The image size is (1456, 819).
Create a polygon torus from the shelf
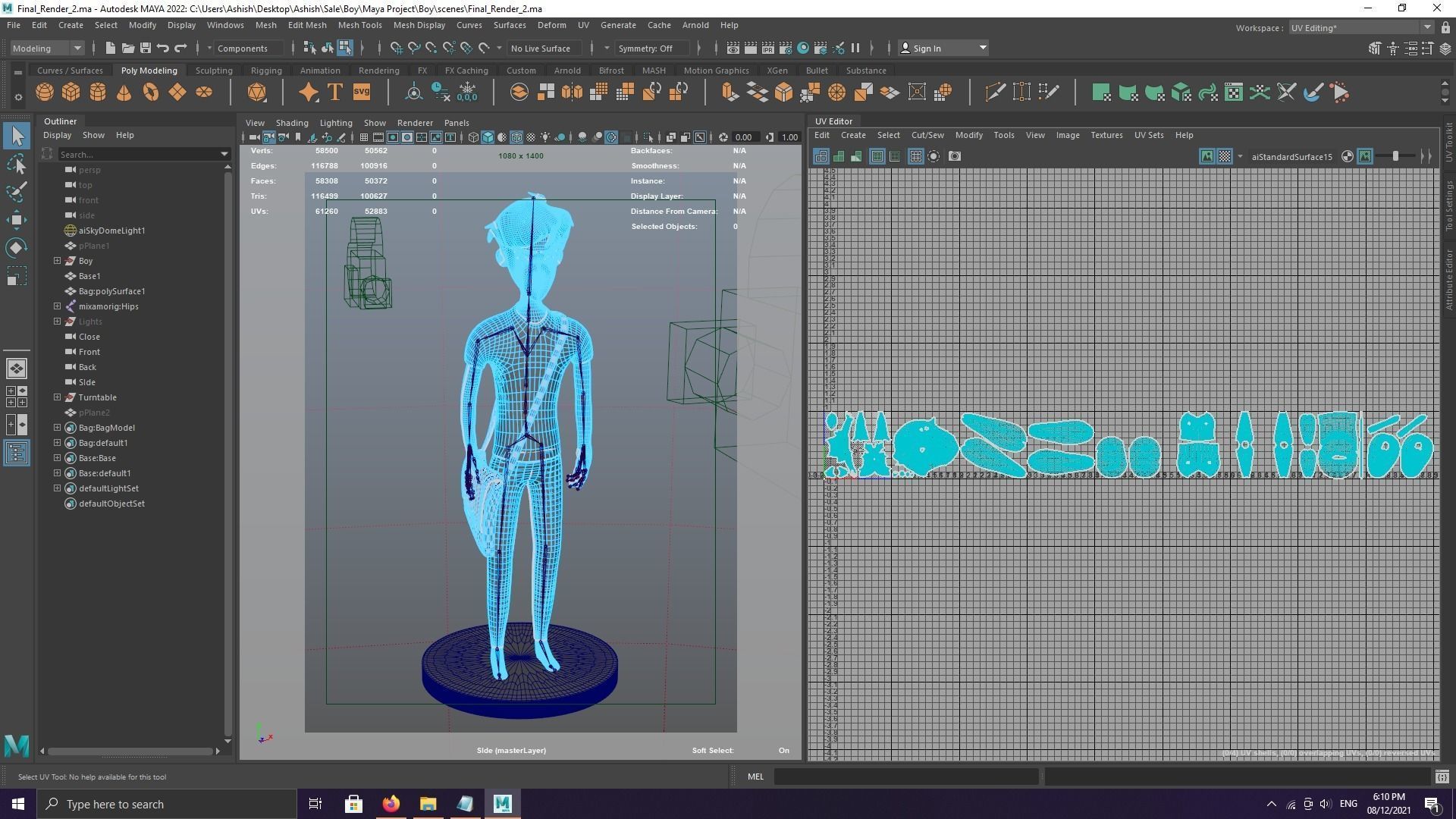click(x=150, y=93)
